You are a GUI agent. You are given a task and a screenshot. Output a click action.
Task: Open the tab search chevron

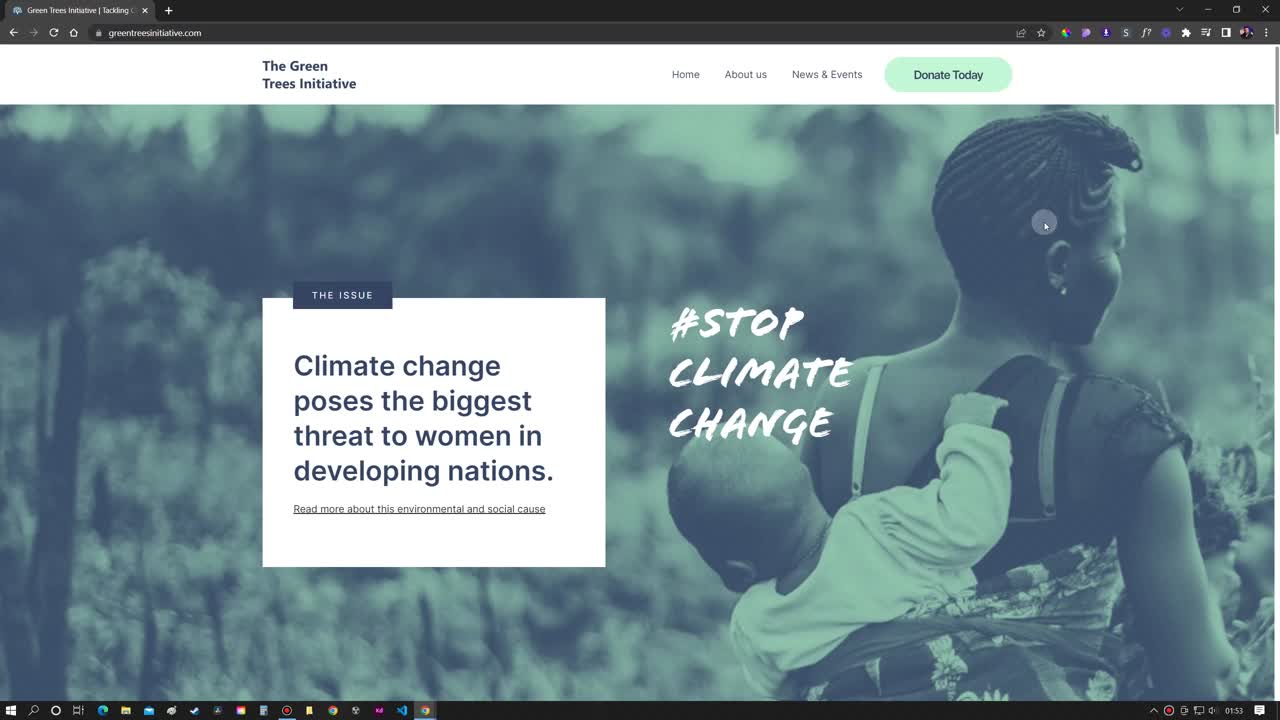tap(1179, 10)
